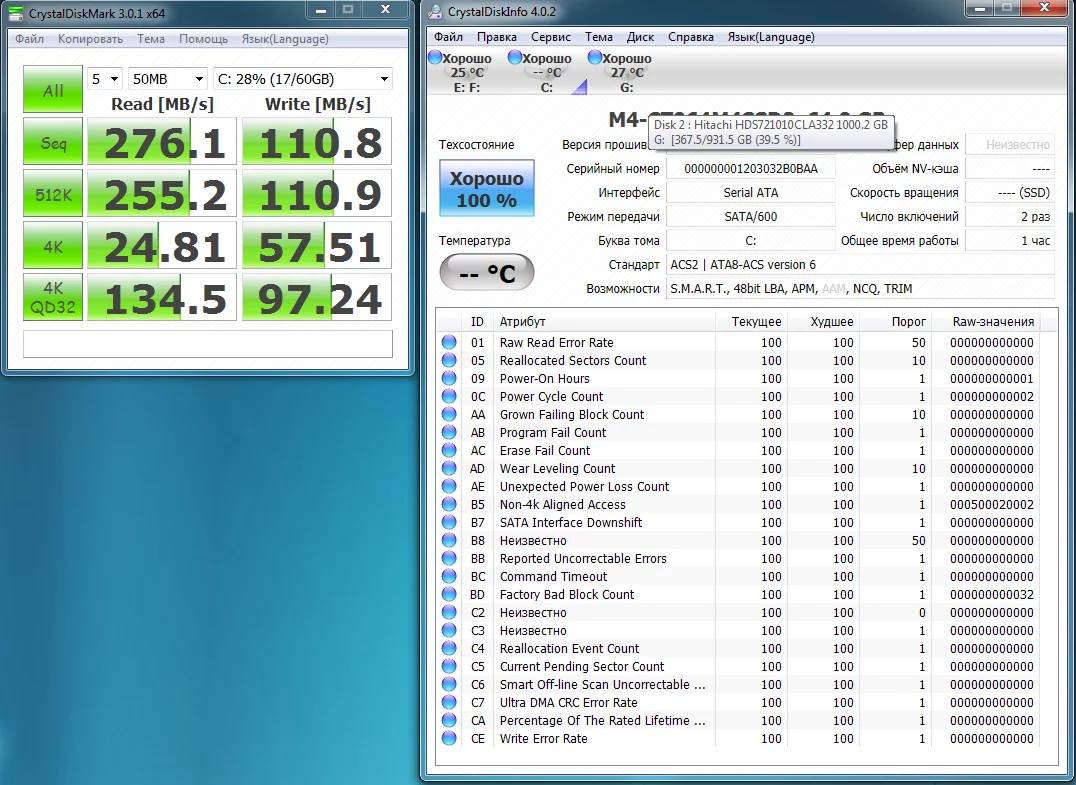Open the Диск menu in CrystalDiskInfo
This screenshot has width=1076, height=785.
click(x=640, y=37)
